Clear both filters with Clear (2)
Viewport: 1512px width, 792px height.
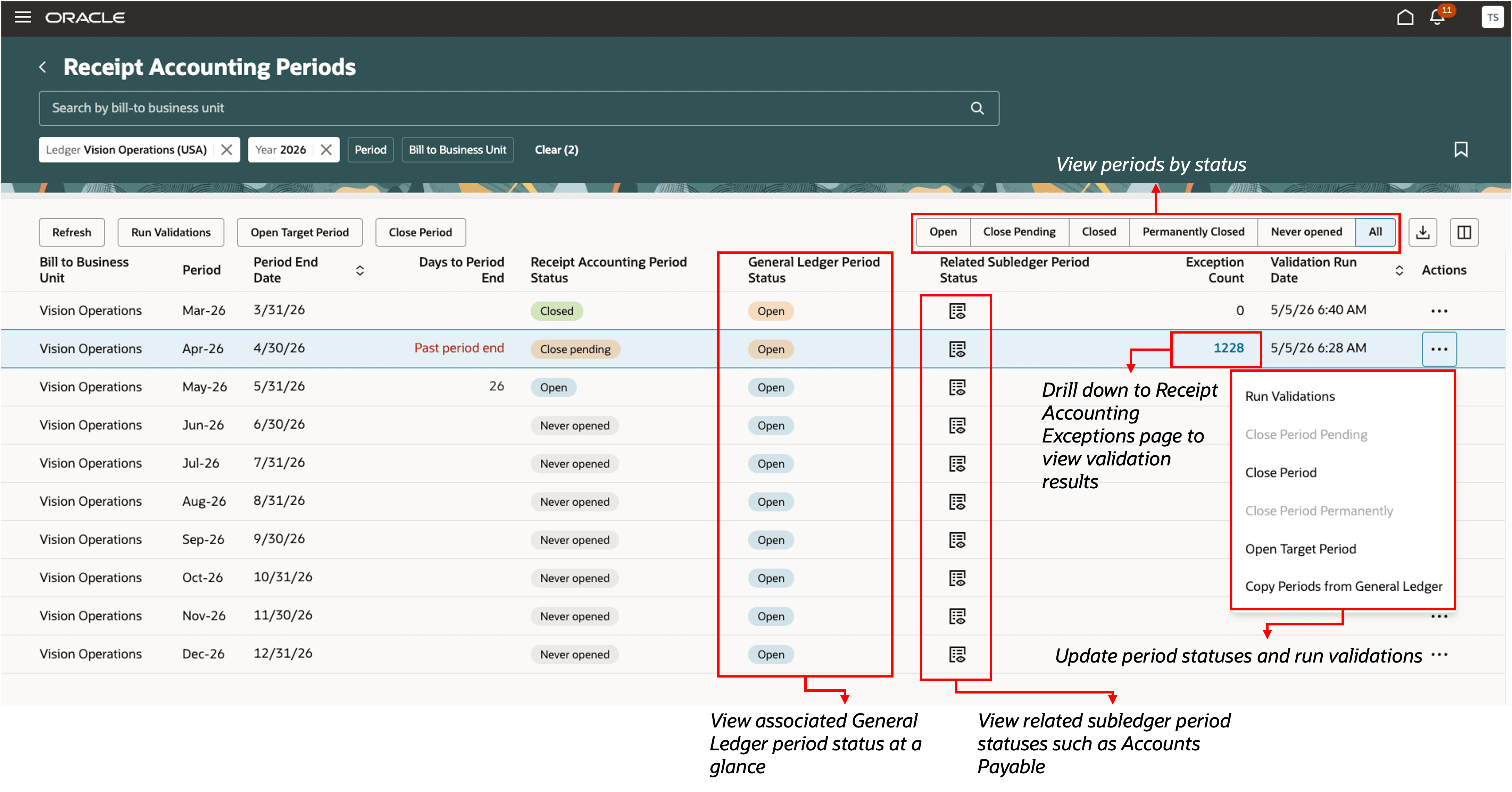(556, 150)
